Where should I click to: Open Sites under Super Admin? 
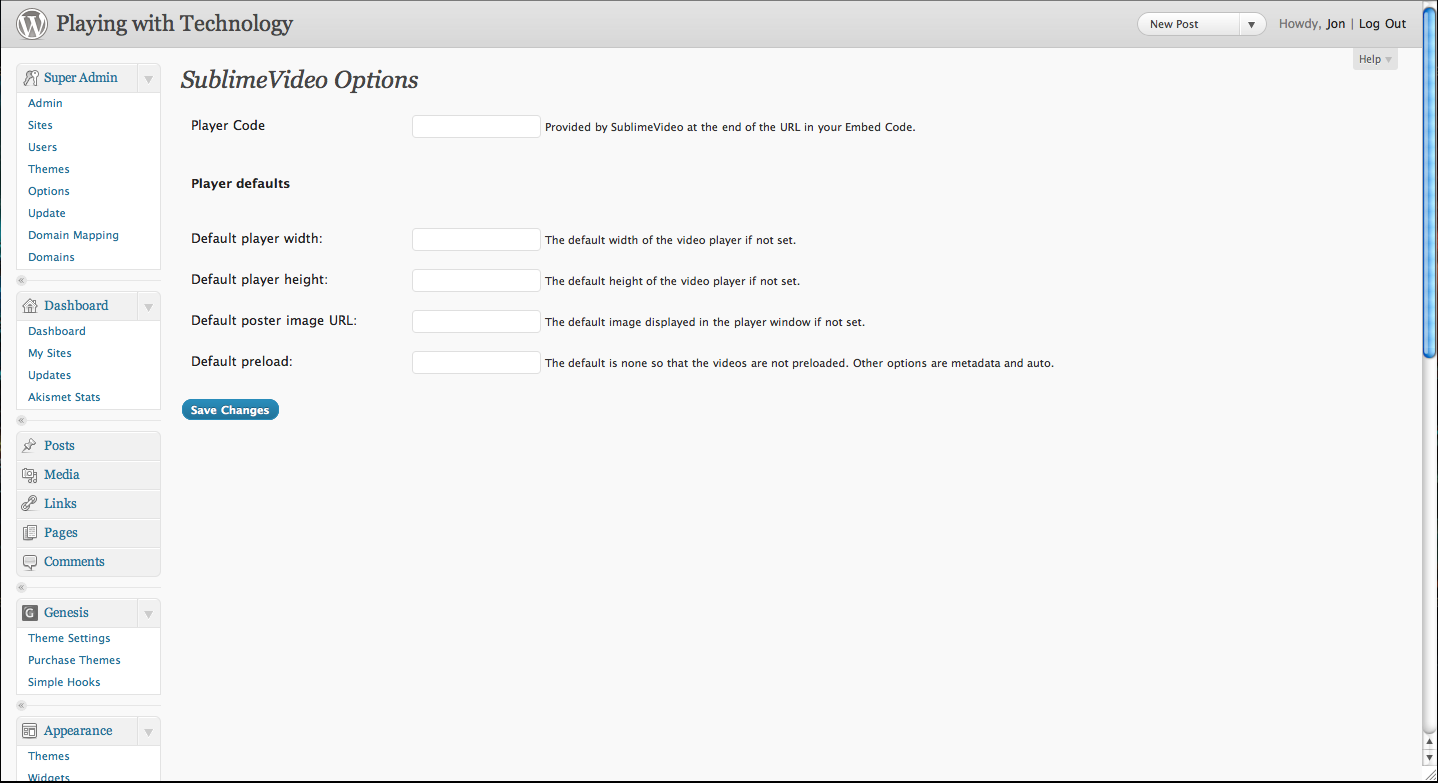pos(40,125)
